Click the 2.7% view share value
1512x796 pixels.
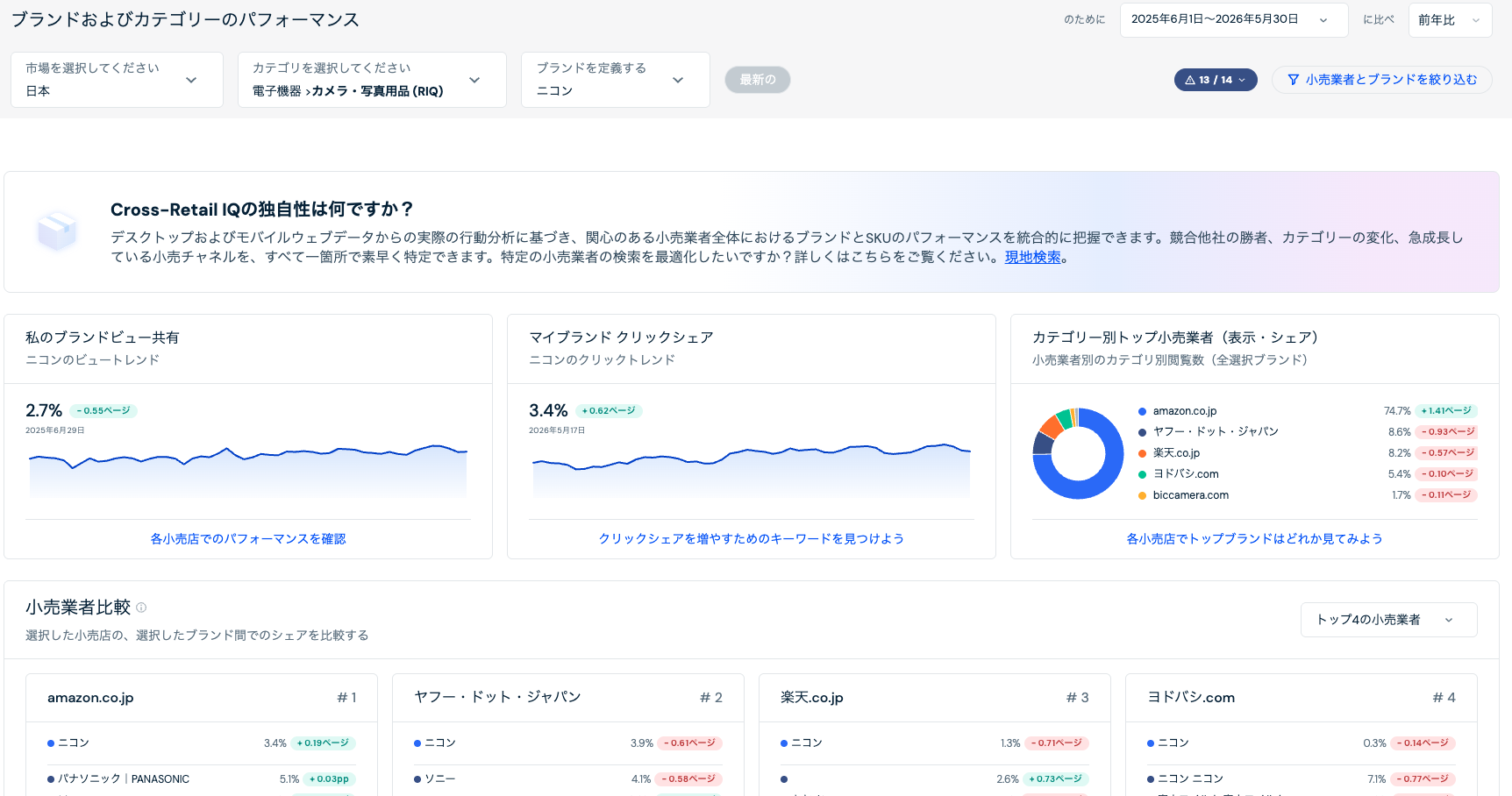[x=44, y=410]
